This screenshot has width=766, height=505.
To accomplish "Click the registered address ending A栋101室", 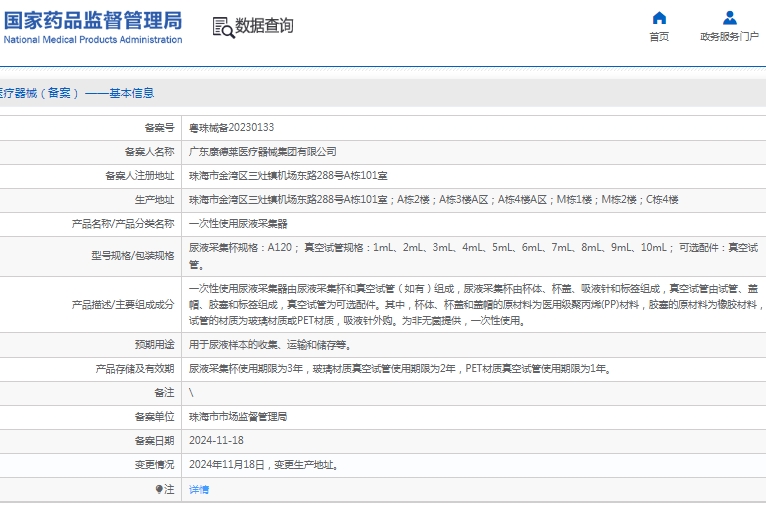I will tap(288, 175).
